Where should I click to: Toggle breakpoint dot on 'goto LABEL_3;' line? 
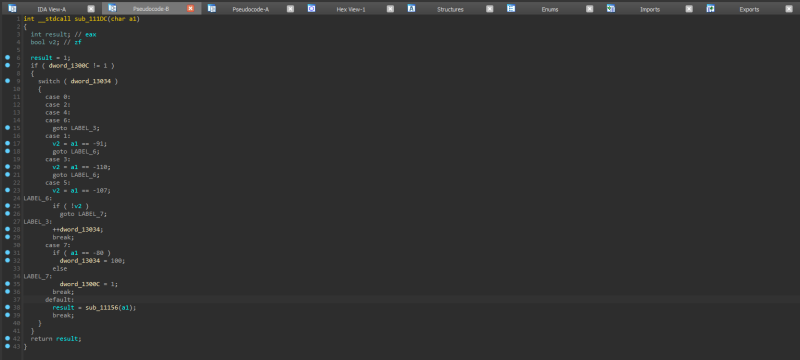click(7, 127)
